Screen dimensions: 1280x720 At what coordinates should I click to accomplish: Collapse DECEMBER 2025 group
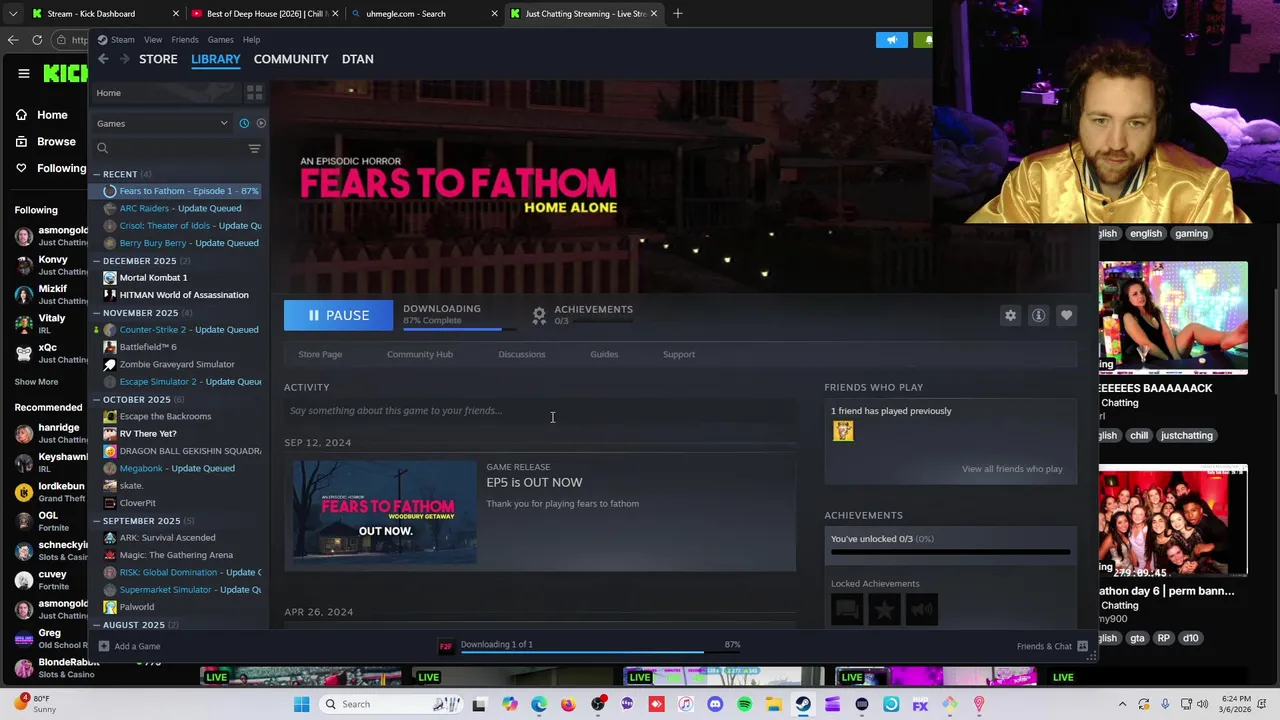(x=97, y=261)
